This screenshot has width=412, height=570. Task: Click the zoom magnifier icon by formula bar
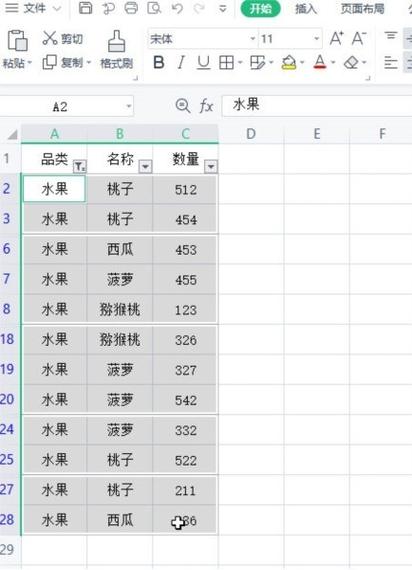click(182, 106)
